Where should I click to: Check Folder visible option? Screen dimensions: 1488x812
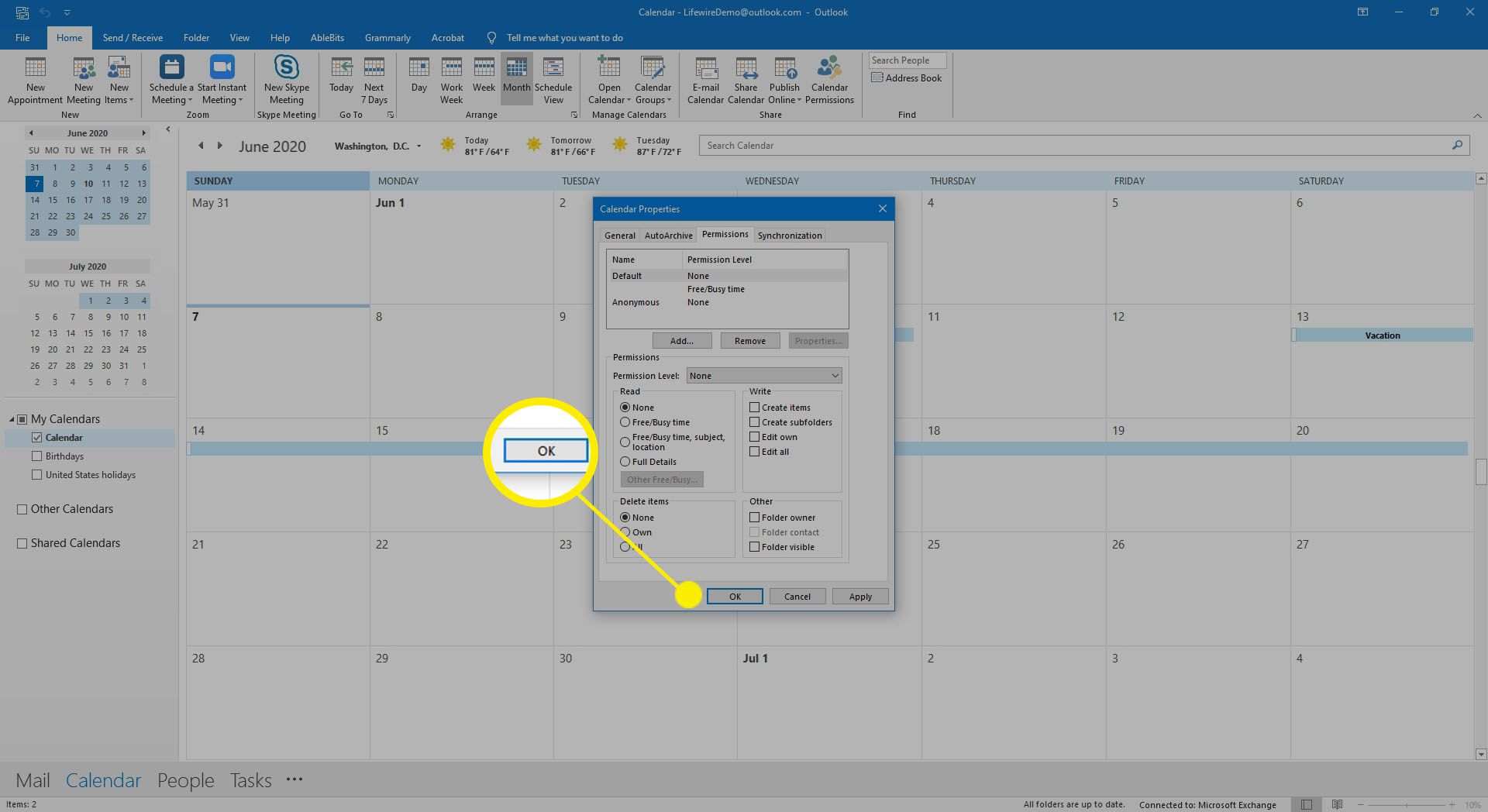754,547
